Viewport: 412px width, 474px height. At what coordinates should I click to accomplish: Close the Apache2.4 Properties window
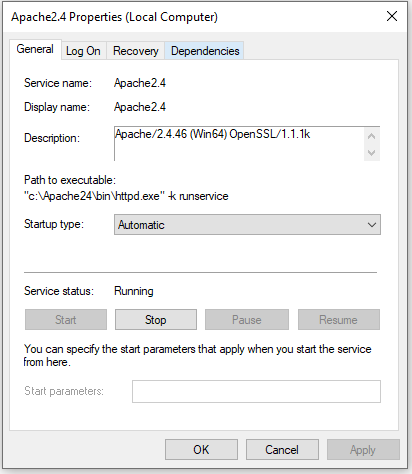coord(392,16)
